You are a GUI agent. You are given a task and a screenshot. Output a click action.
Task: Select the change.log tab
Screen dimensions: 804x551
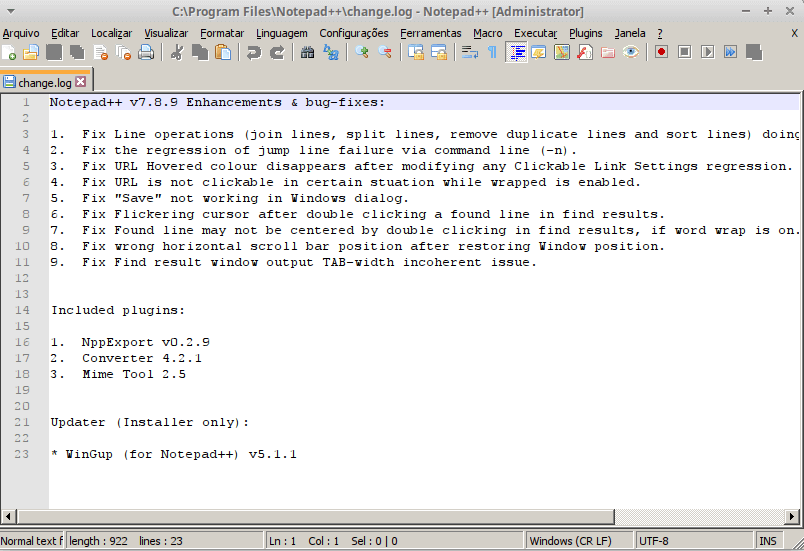45,82
